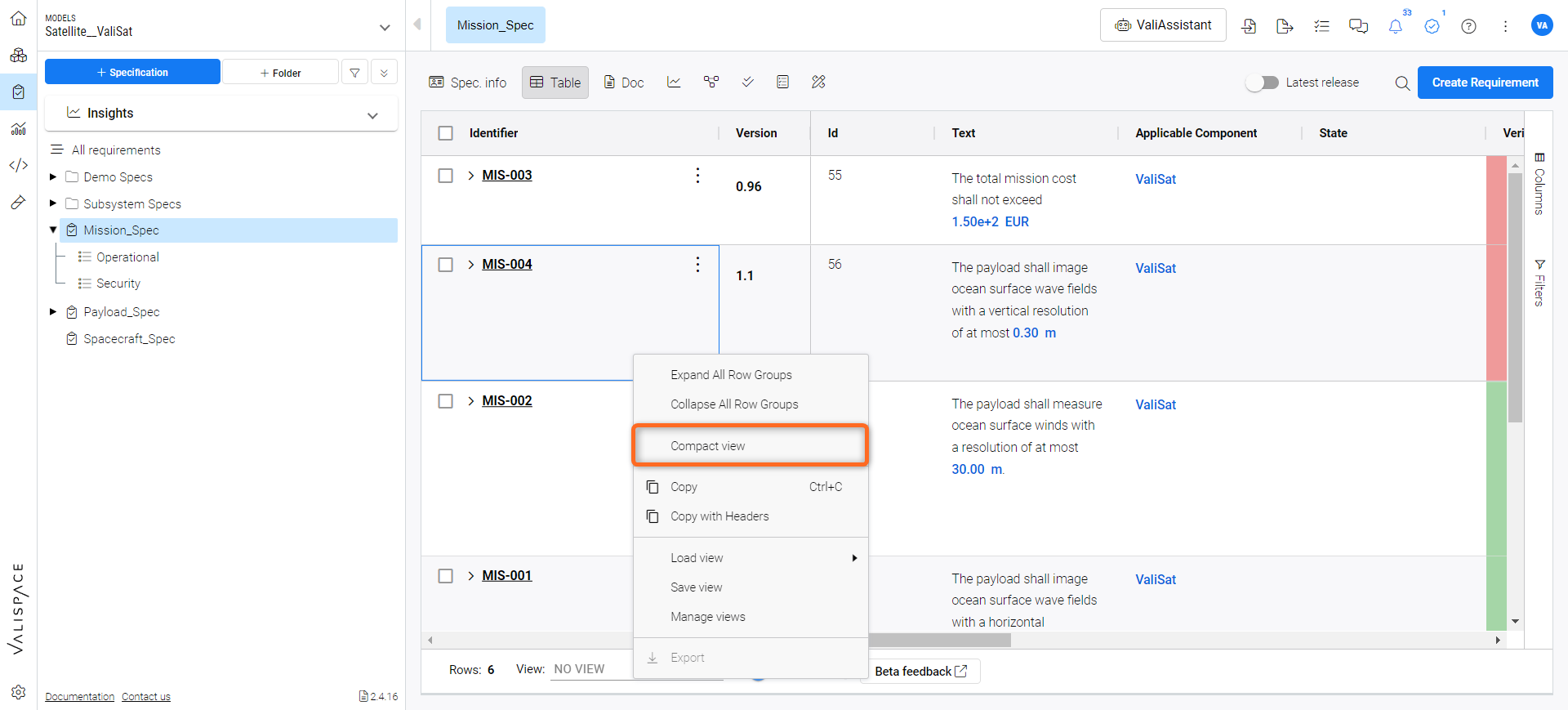The height and width of the screenshot is (710, 1568).
Task: Open the calculator view icon in toolbar
Action: point(782,82)
